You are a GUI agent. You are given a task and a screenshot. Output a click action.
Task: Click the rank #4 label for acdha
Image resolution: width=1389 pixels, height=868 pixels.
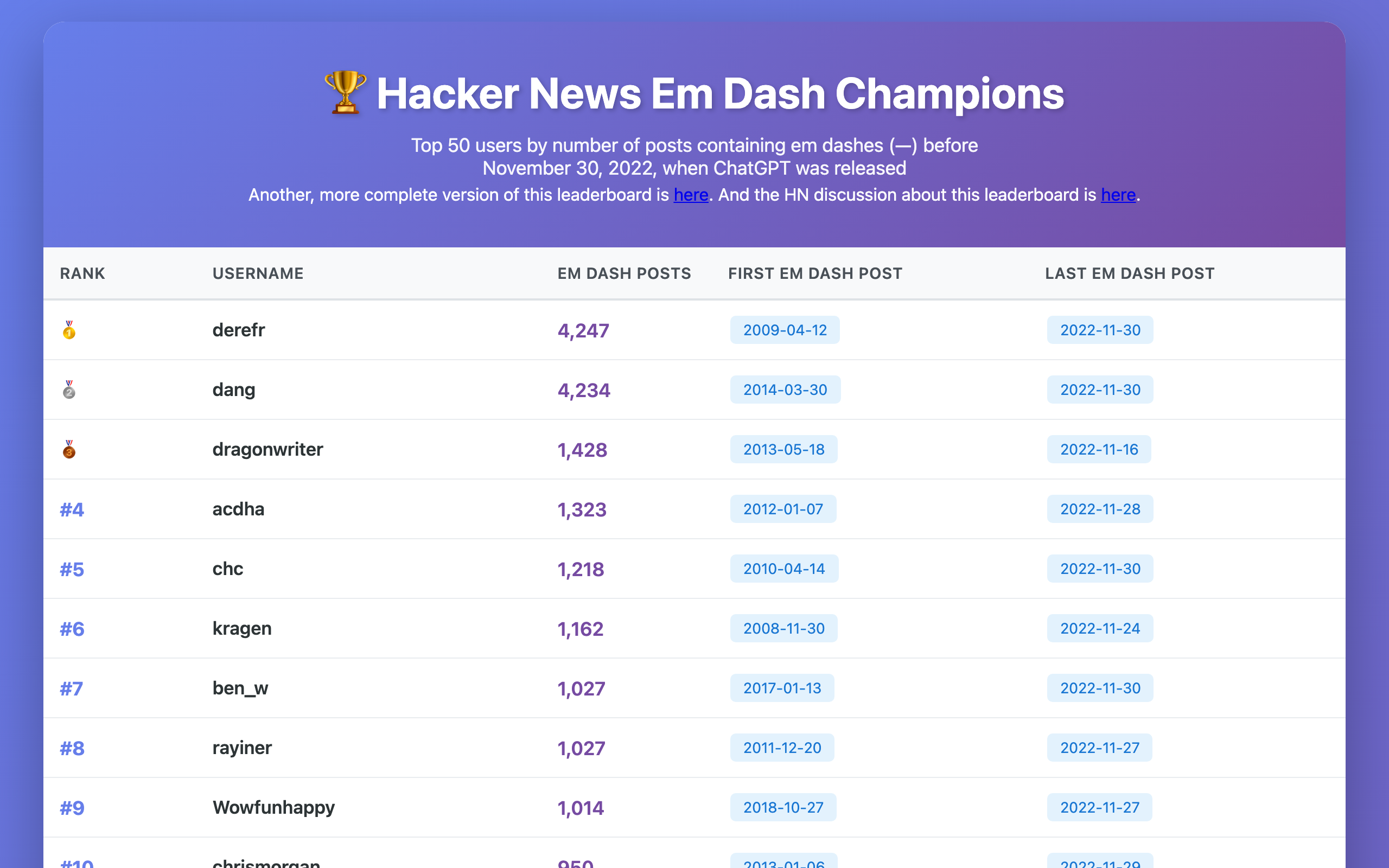pyautogui.click(x=72, y=509)
